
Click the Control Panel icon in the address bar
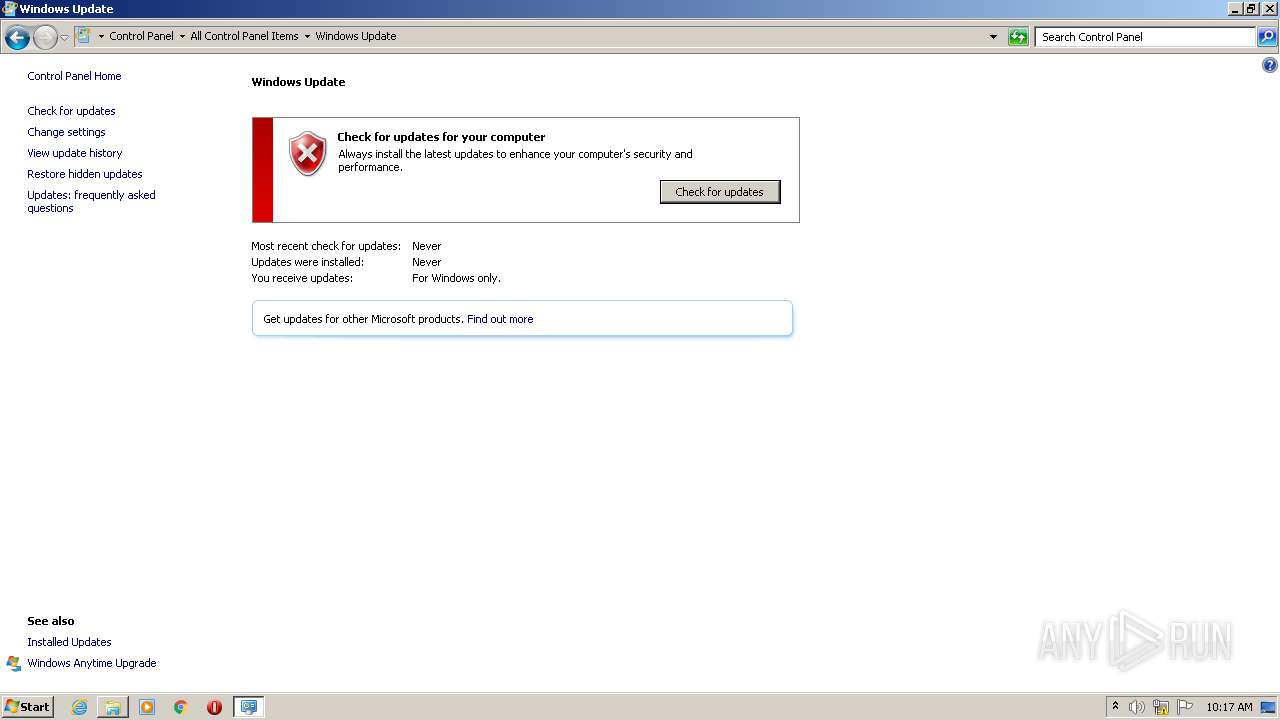point(84,36)
